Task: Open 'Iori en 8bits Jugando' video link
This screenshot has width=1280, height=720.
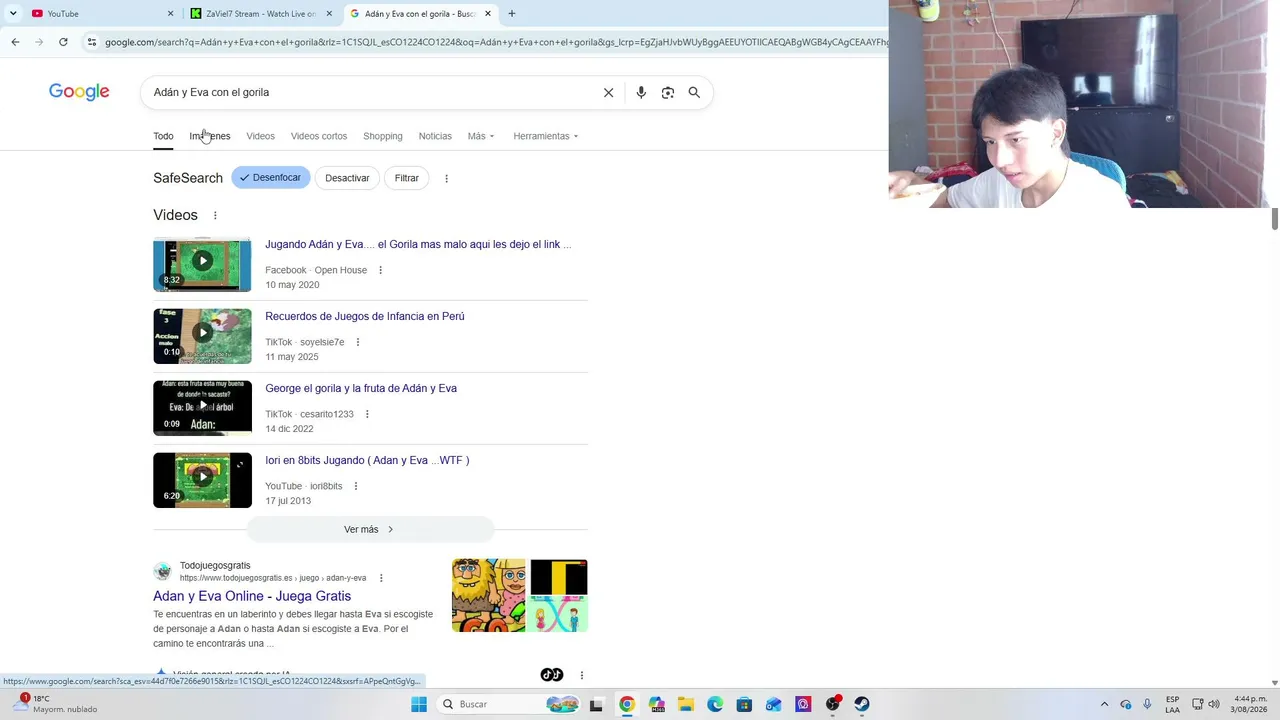Action: 367,460
